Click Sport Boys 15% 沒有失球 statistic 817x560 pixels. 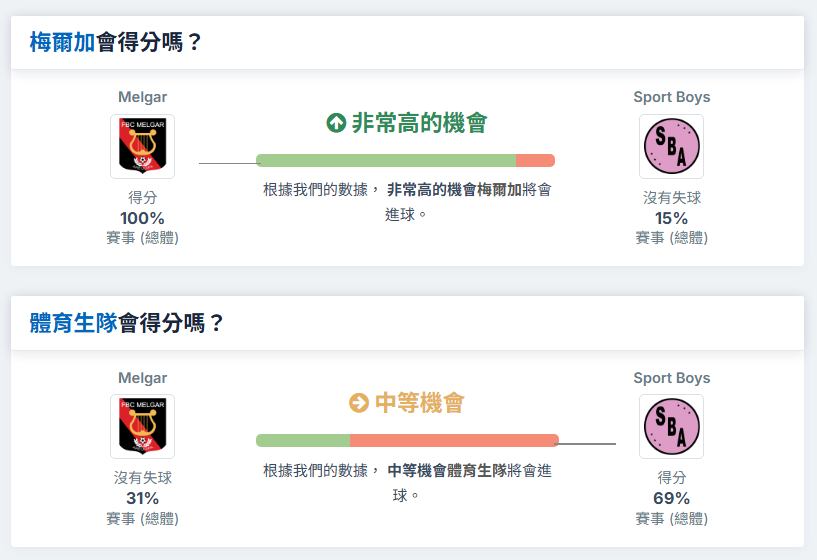pos(672,218)
